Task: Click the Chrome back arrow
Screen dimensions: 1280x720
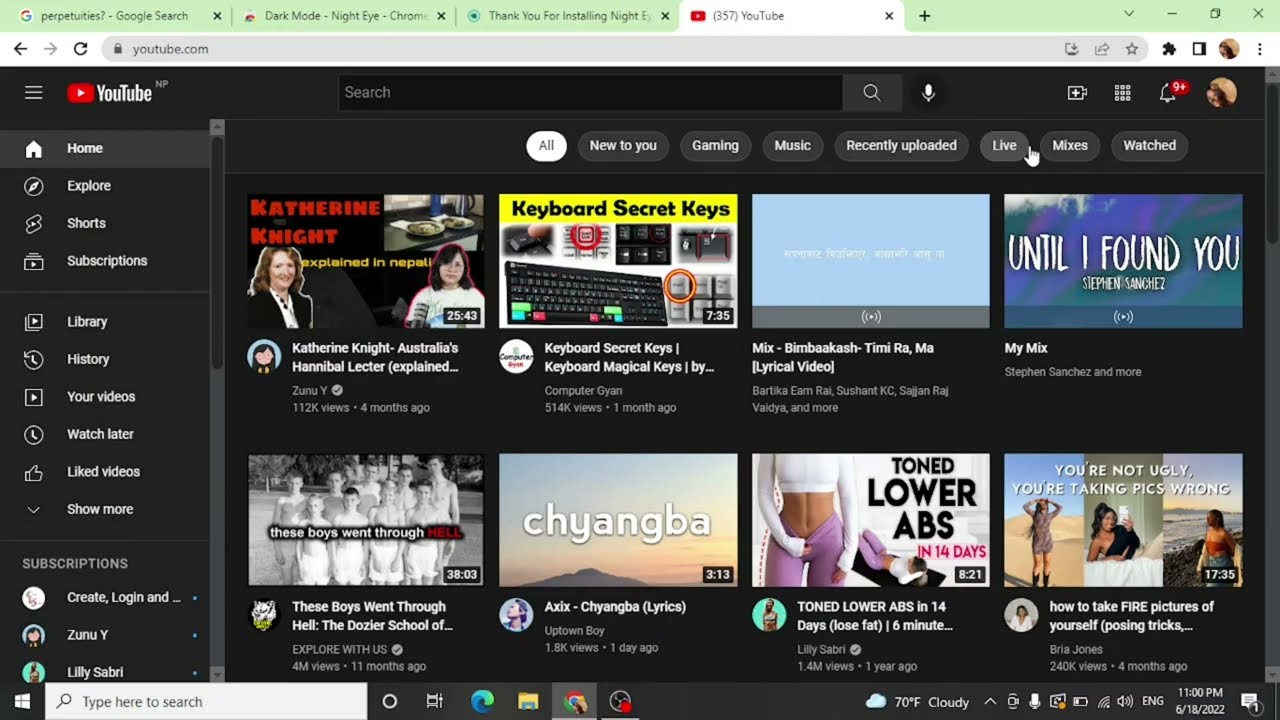Action: point(20,48)
